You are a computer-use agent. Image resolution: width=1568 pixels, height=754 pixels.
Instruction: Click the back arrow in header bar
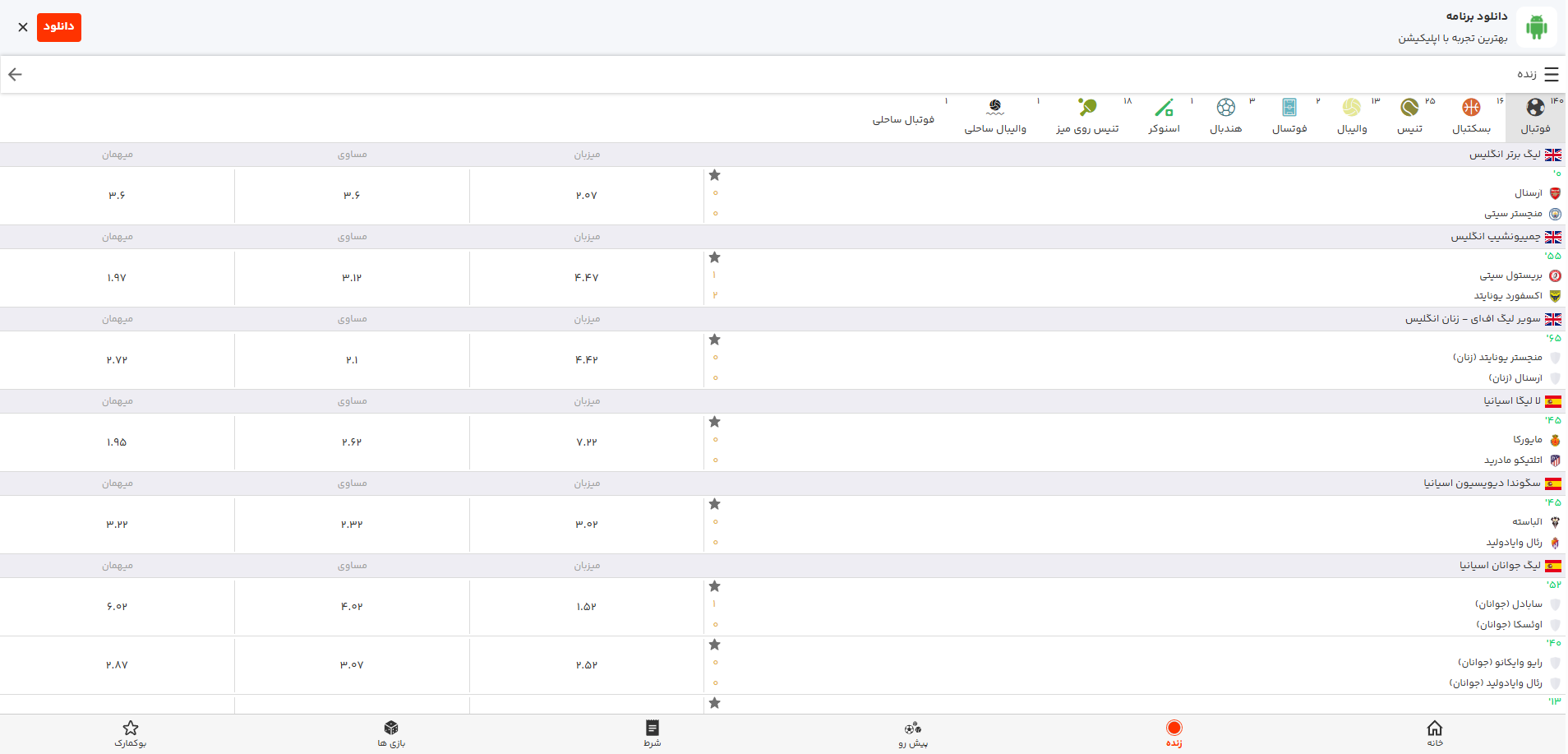coord(15,75)
